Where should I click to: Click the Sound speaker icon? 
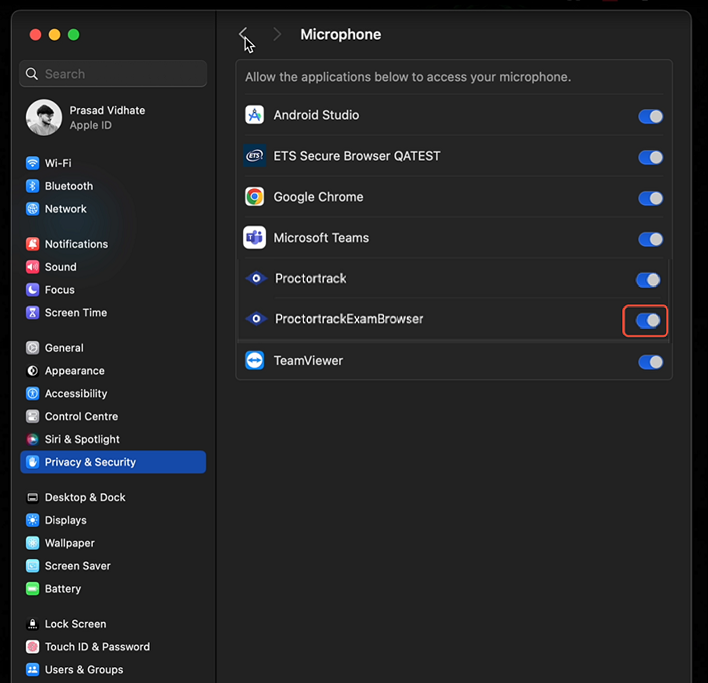tap(33, 267)
